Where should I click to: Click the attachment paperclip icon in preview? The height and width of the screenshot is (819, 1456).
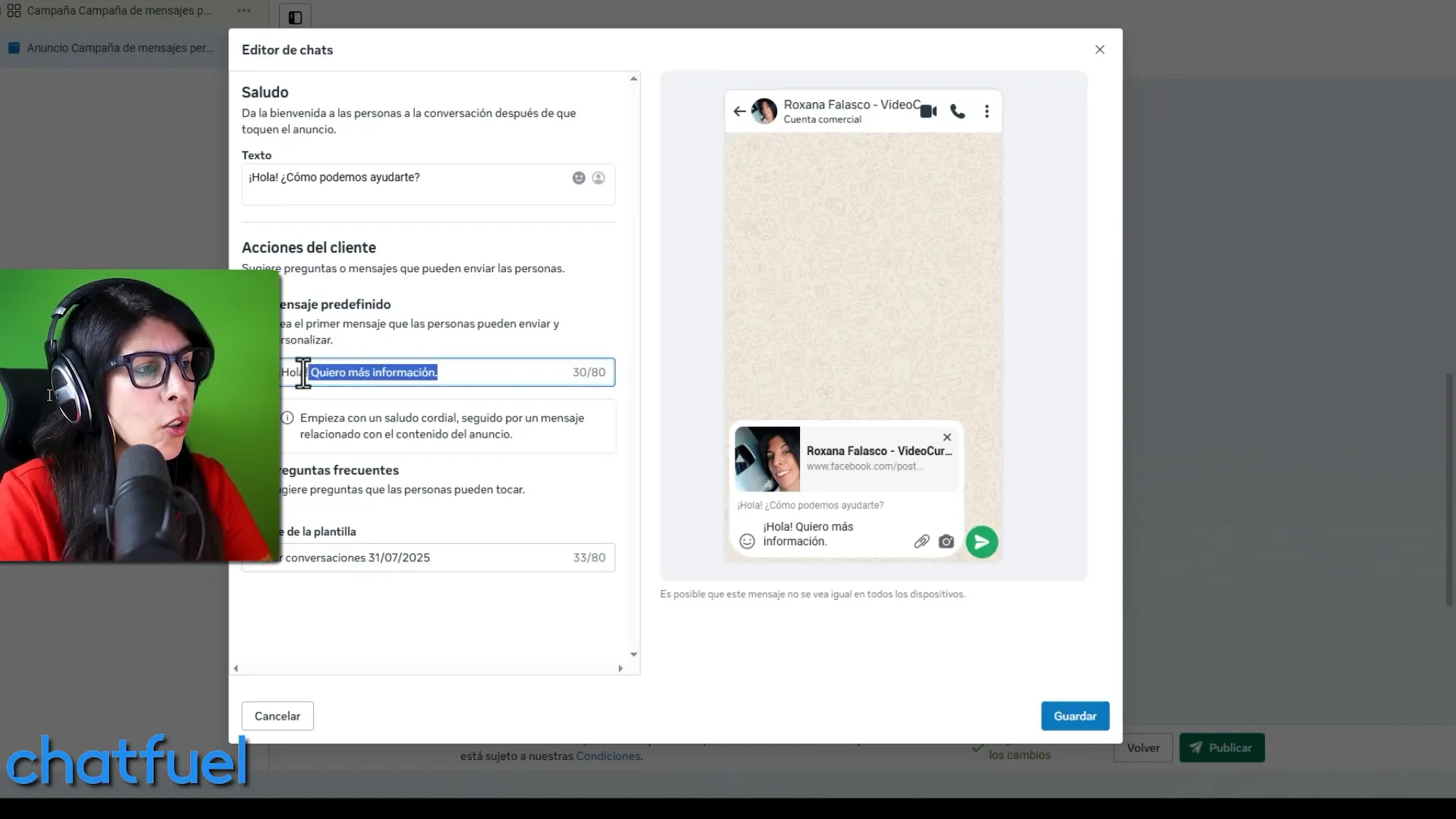coord(921,541)
